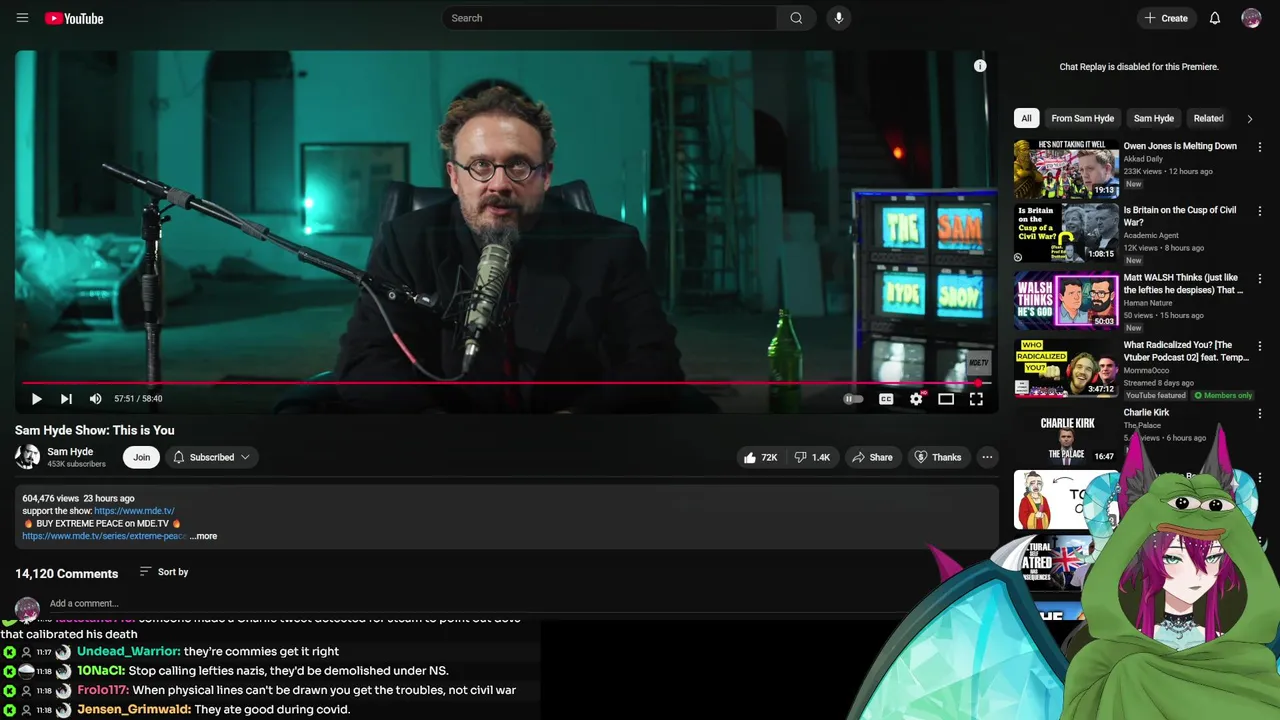The height and width of the screenshot is (720, 1280).
Task: Select the All filter chip
Action: [x=1026, y=118]
